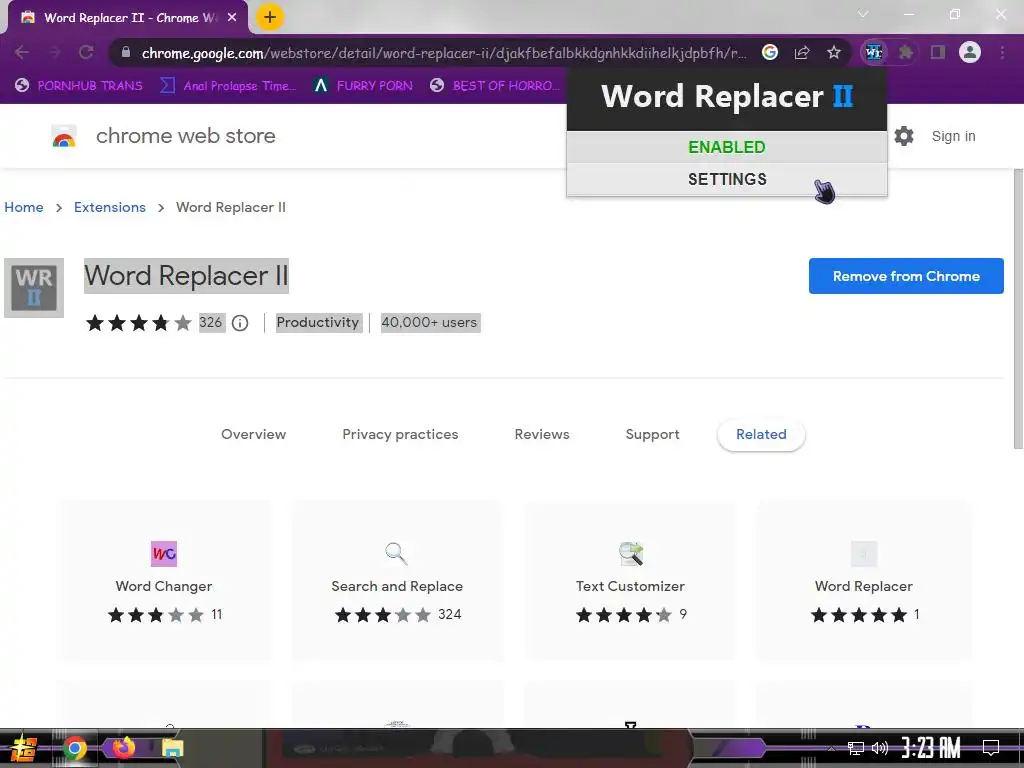Switch to the Overview tab
Viewport: 1024px width, 768px height.
pyautogui.click(x=253, y=434)
